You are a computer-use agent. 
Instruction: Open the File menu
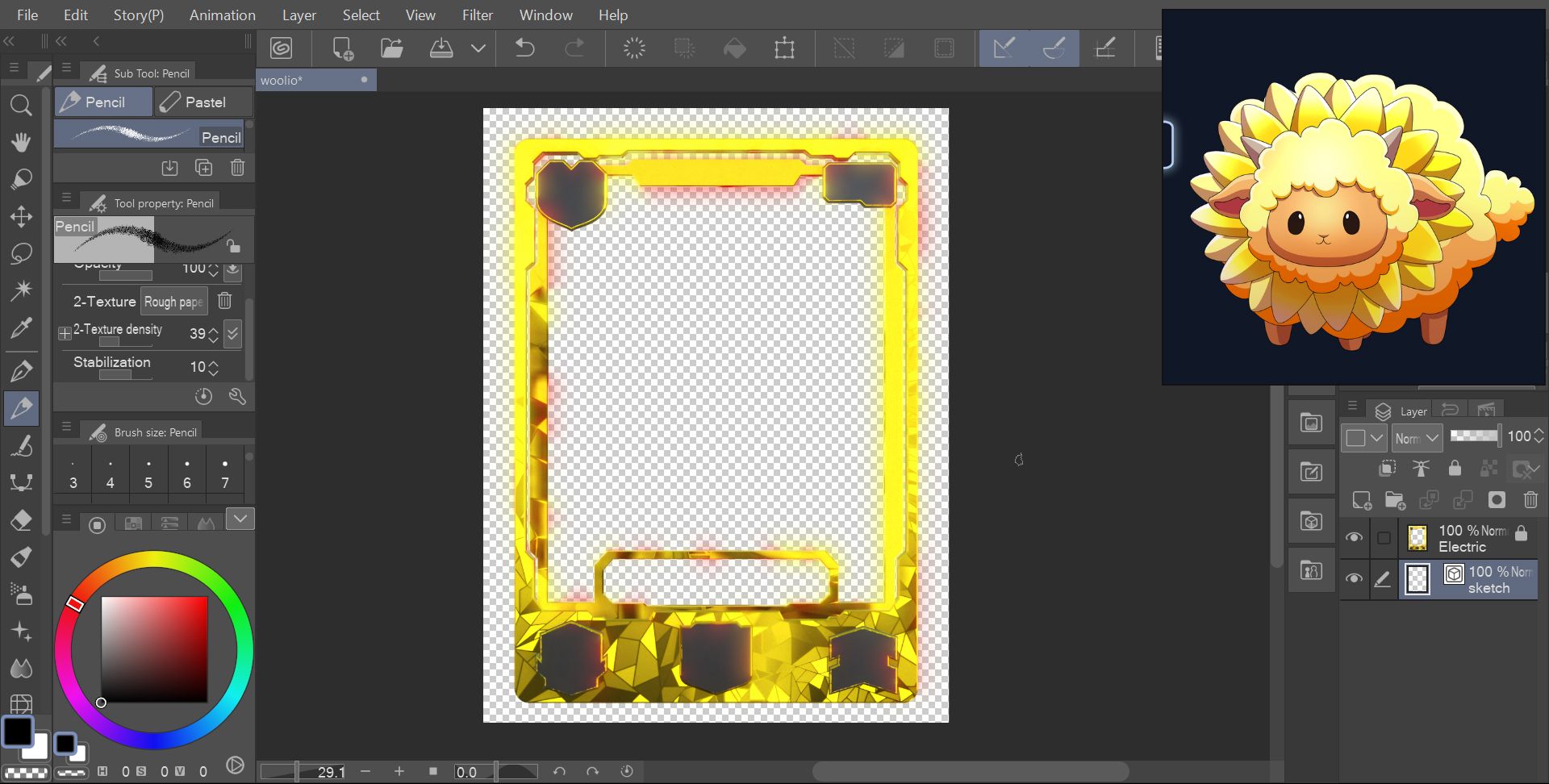[27, 15]
